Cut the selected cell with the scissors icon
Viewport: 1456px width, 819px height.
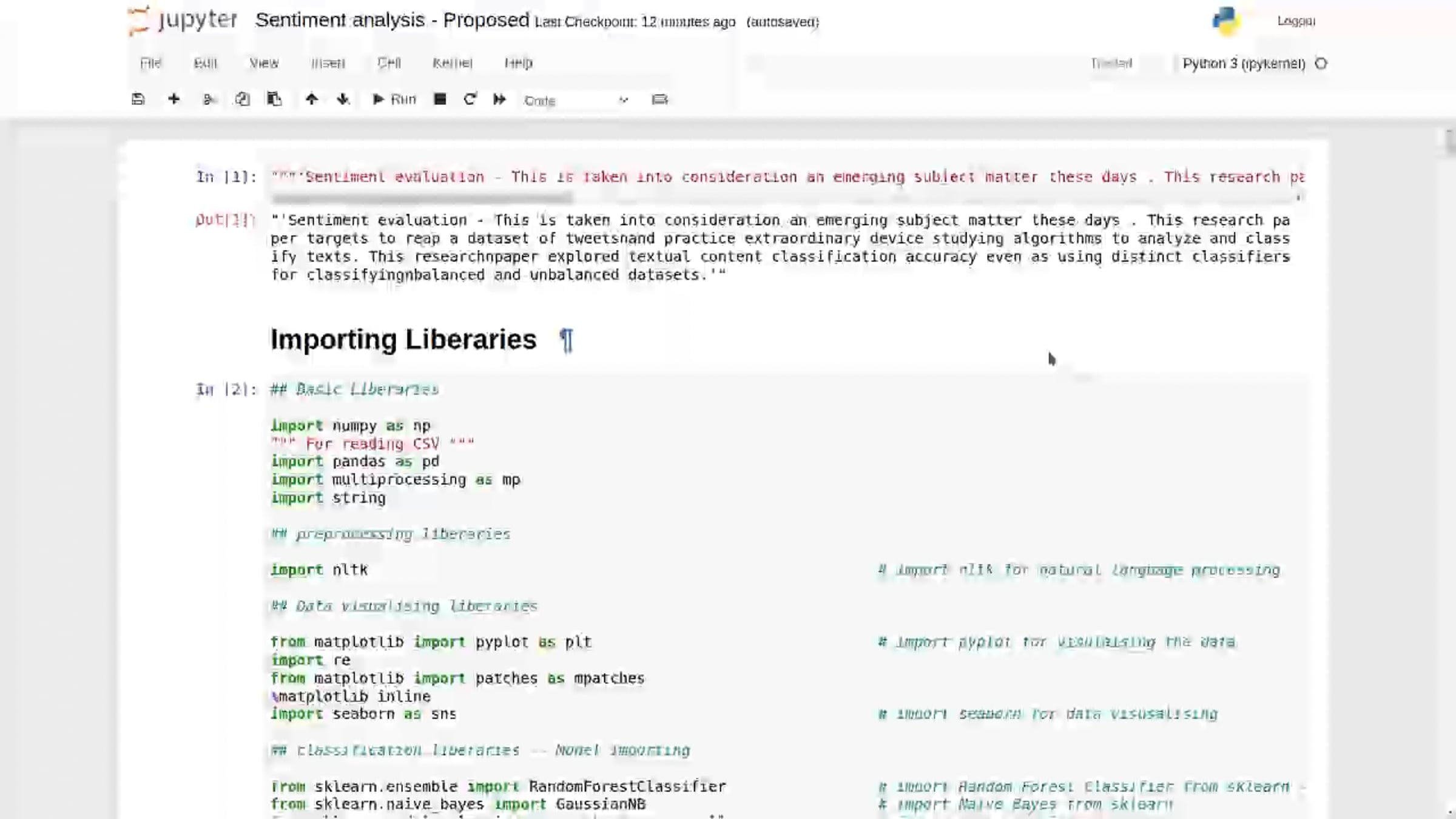209,99
